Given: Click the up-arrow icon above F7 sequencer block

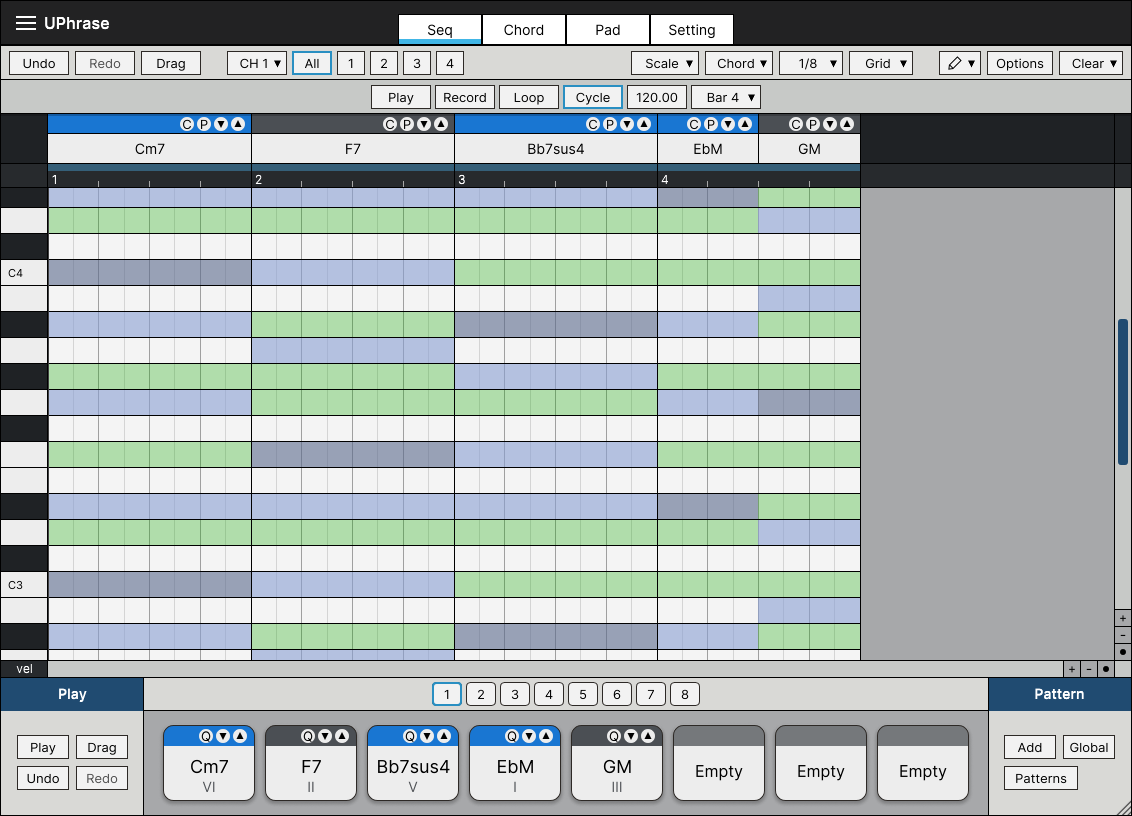Looking at the screenshot, I should click(x=440, y=124).
